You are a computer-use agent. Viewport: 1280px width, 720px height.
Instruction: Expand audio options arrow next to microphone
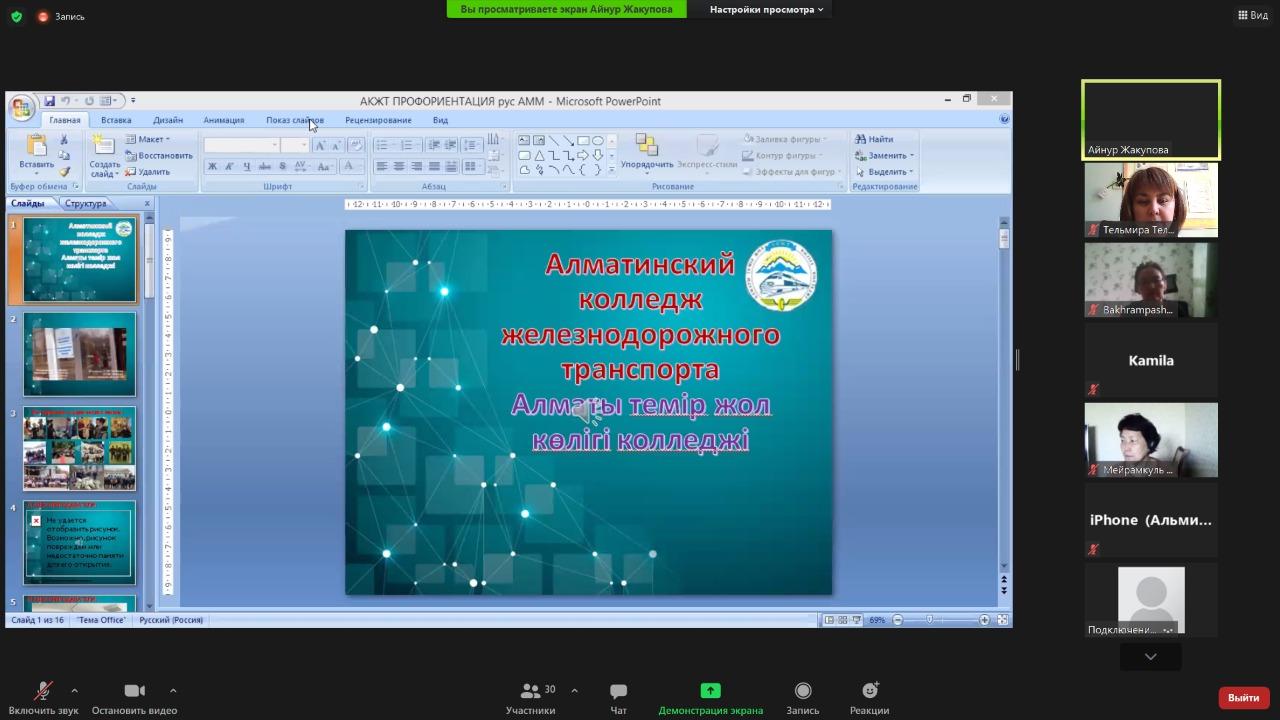(74, 690)
